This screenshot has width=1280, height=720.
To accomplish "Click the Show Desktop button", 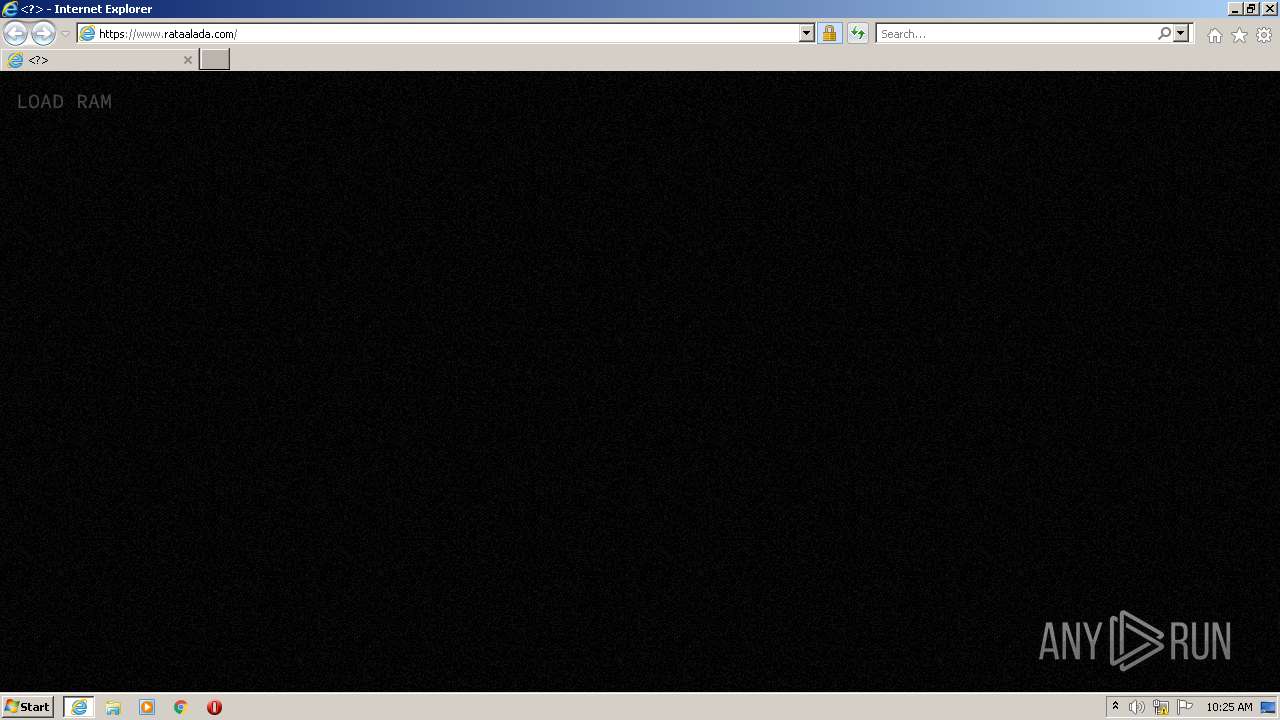I will click(1269, 707).
